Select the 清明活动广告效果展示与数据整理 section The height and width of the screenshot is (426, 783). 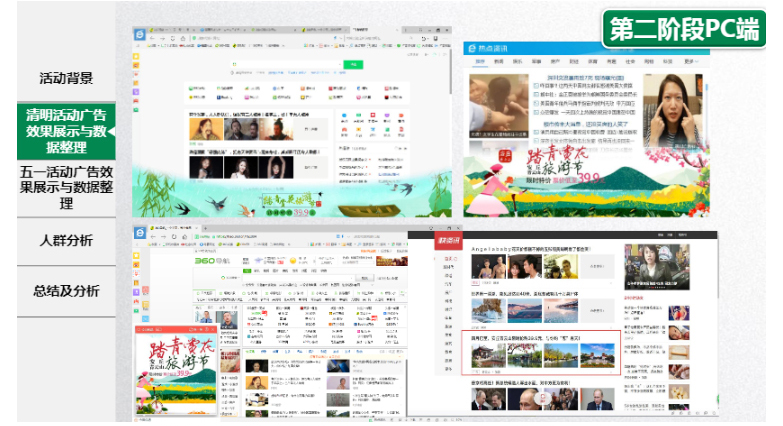(66, 131)
